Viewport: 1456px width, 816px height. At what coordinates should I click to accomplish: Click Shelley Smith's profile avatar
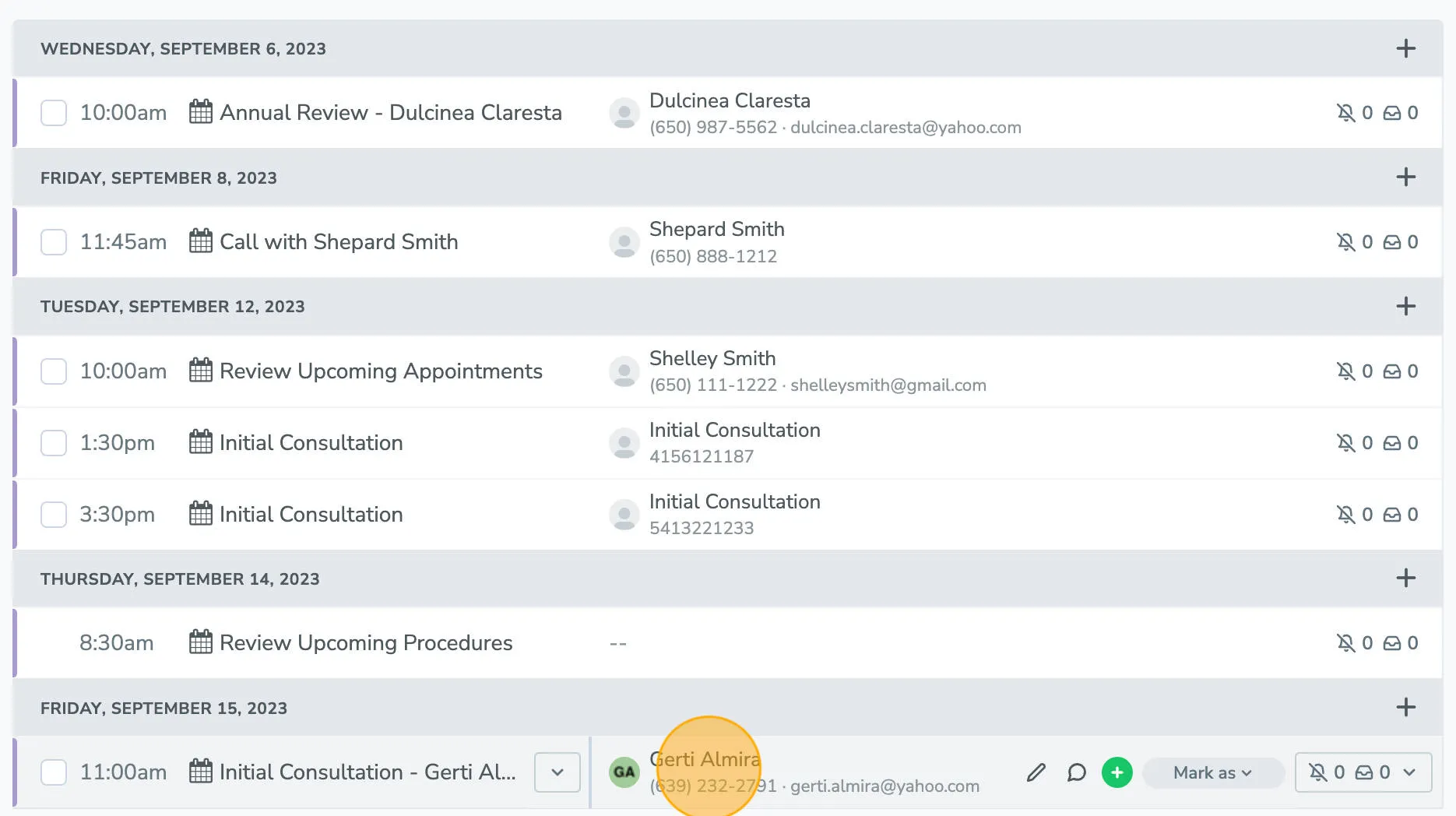[x=624, y=371]
